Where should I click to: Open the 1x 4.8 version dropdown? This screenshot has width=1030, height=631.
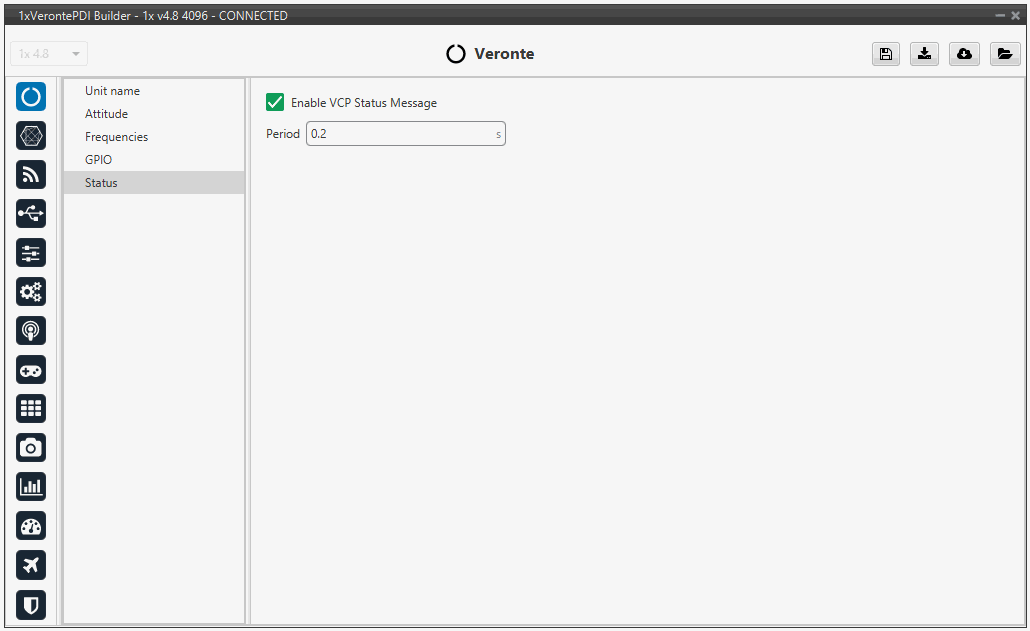coord(49,54)
